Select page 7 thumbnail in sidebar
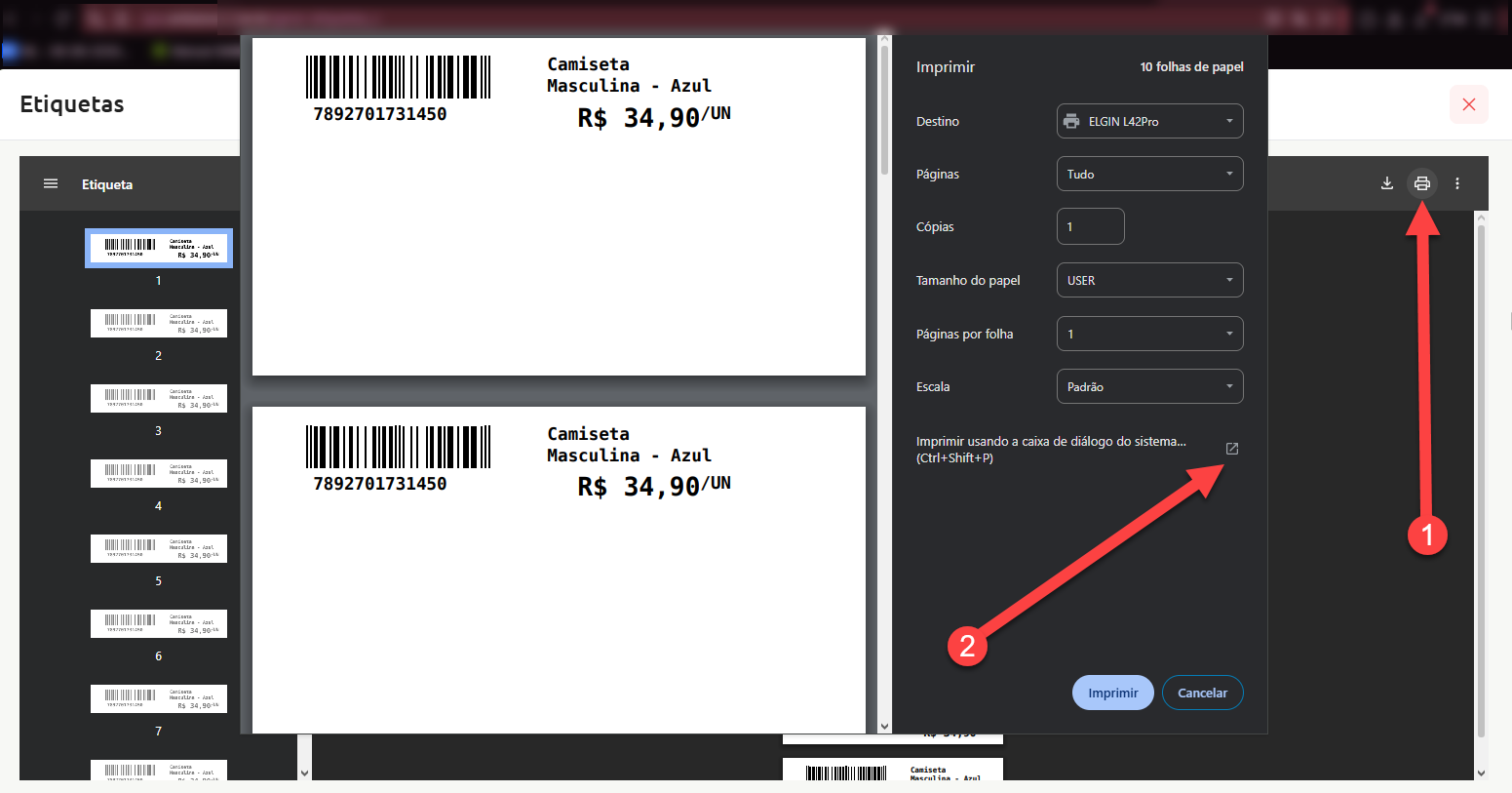 click(x=159, y=698)
